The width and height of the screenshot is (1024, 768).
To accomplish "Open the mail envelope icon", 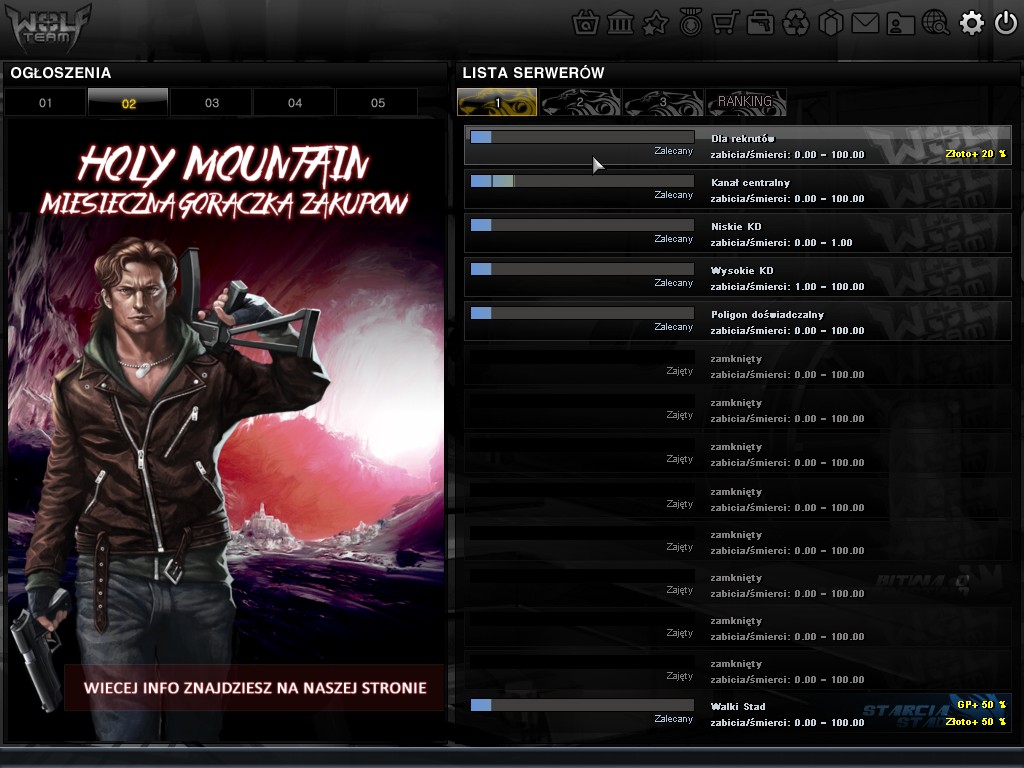I will click(x=865, y=24).
